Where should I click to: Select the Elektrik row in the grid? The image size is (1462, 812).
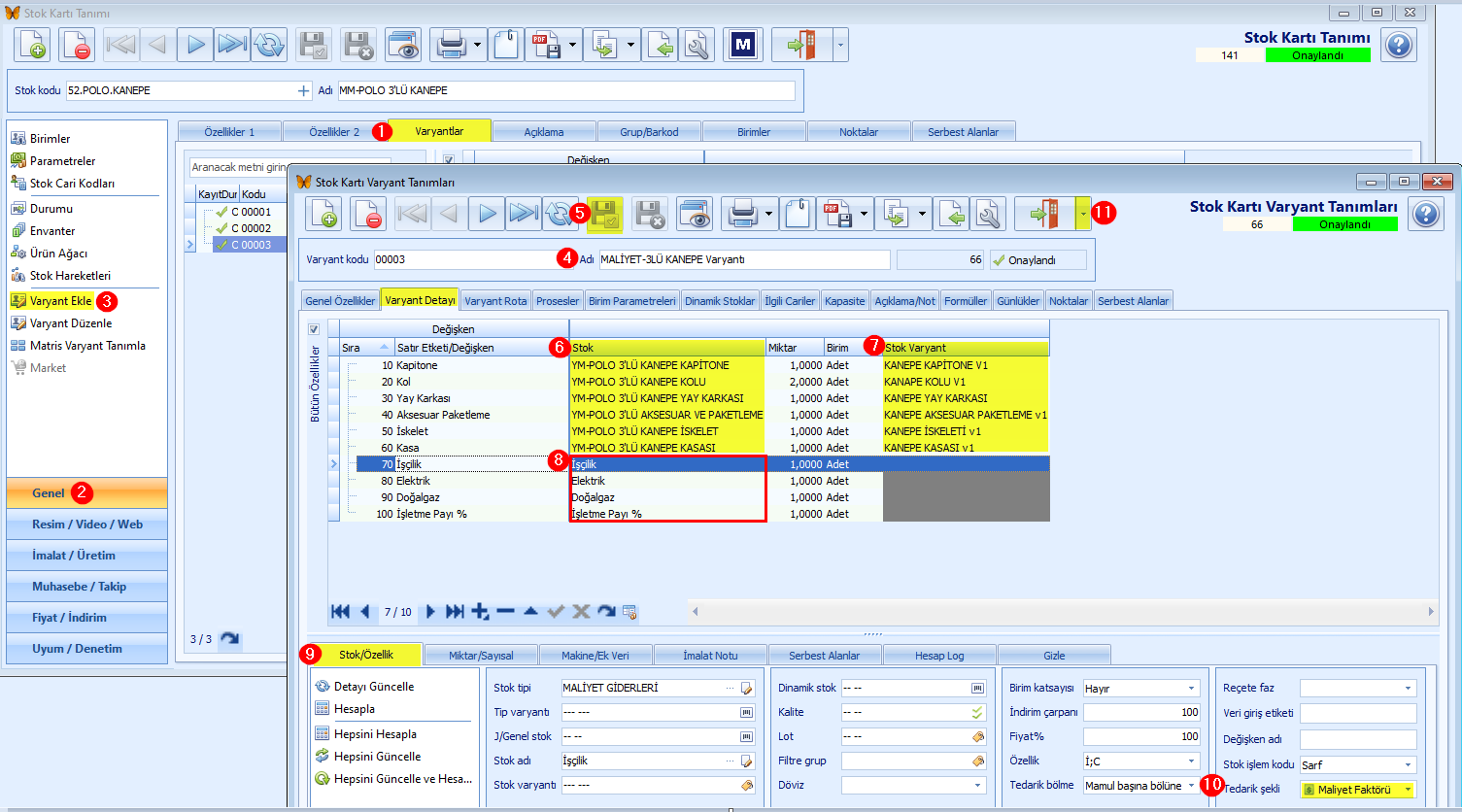[688, 481]
